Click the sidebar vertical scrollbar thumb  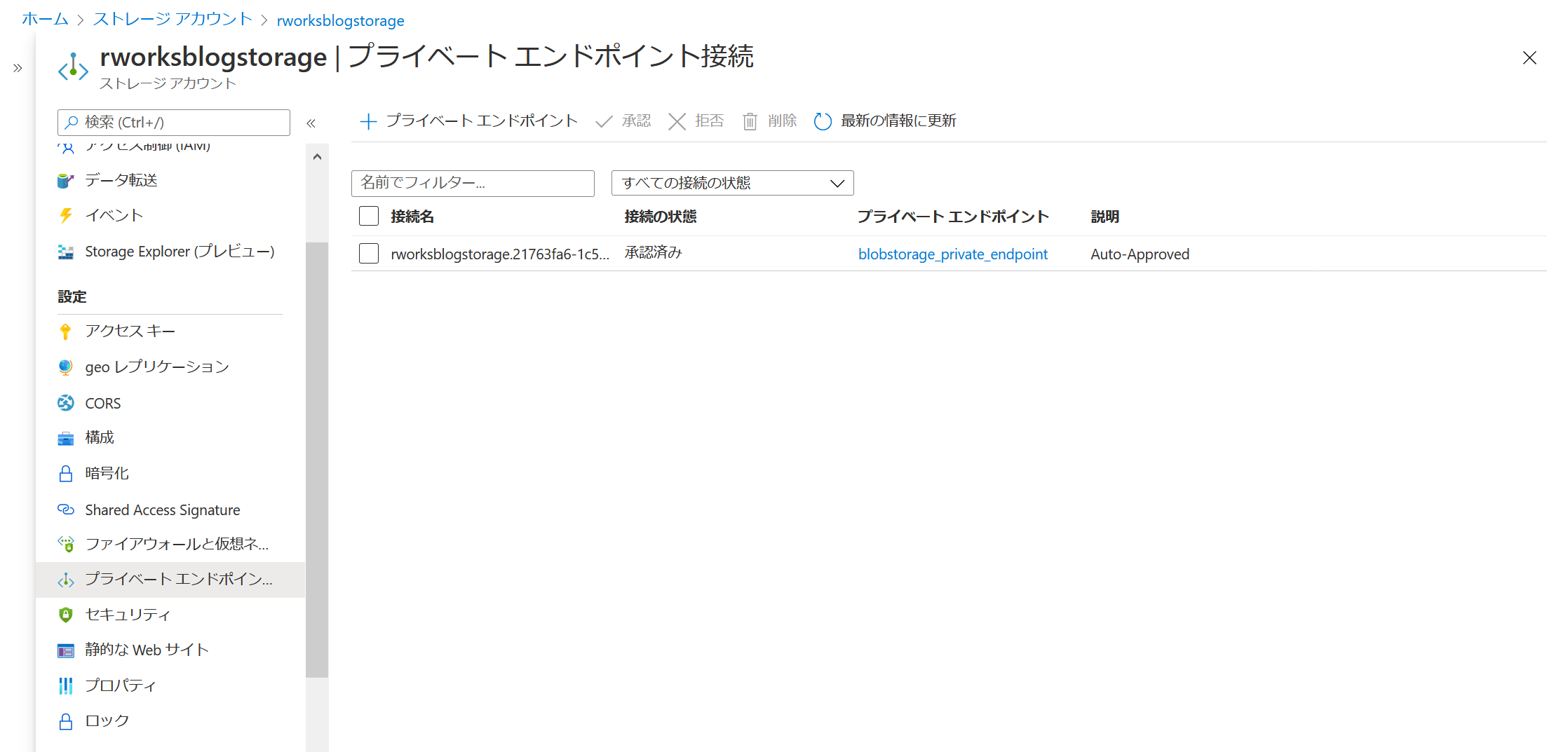[x=317, y=459]
